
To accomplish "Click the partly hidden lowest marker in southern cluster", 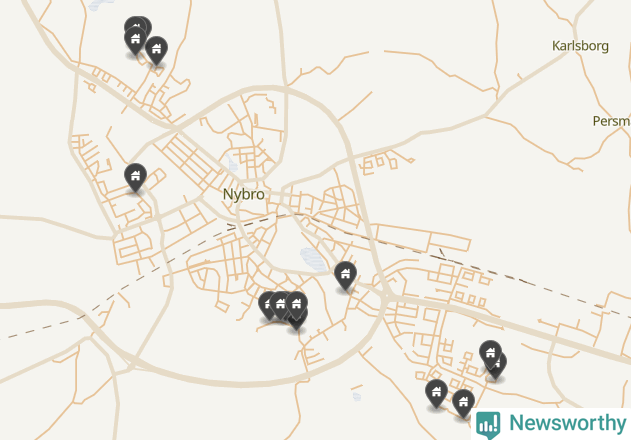I will coord(299,324).
